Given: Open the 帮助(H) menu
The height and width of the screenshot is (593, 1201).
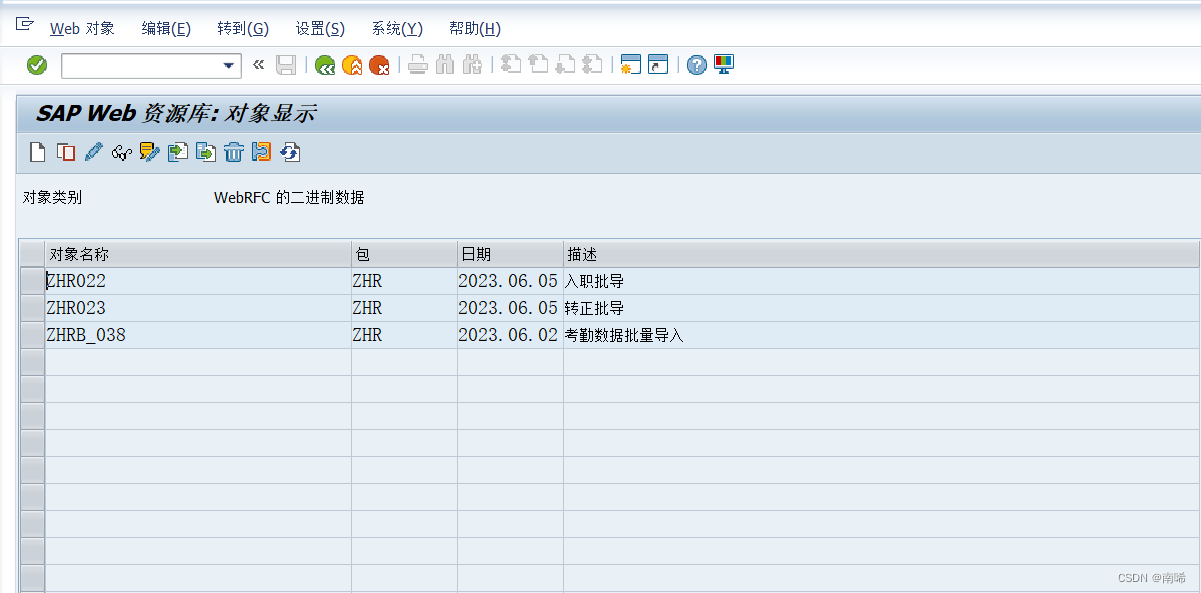Looking at the screenshot, I should 475,29.
